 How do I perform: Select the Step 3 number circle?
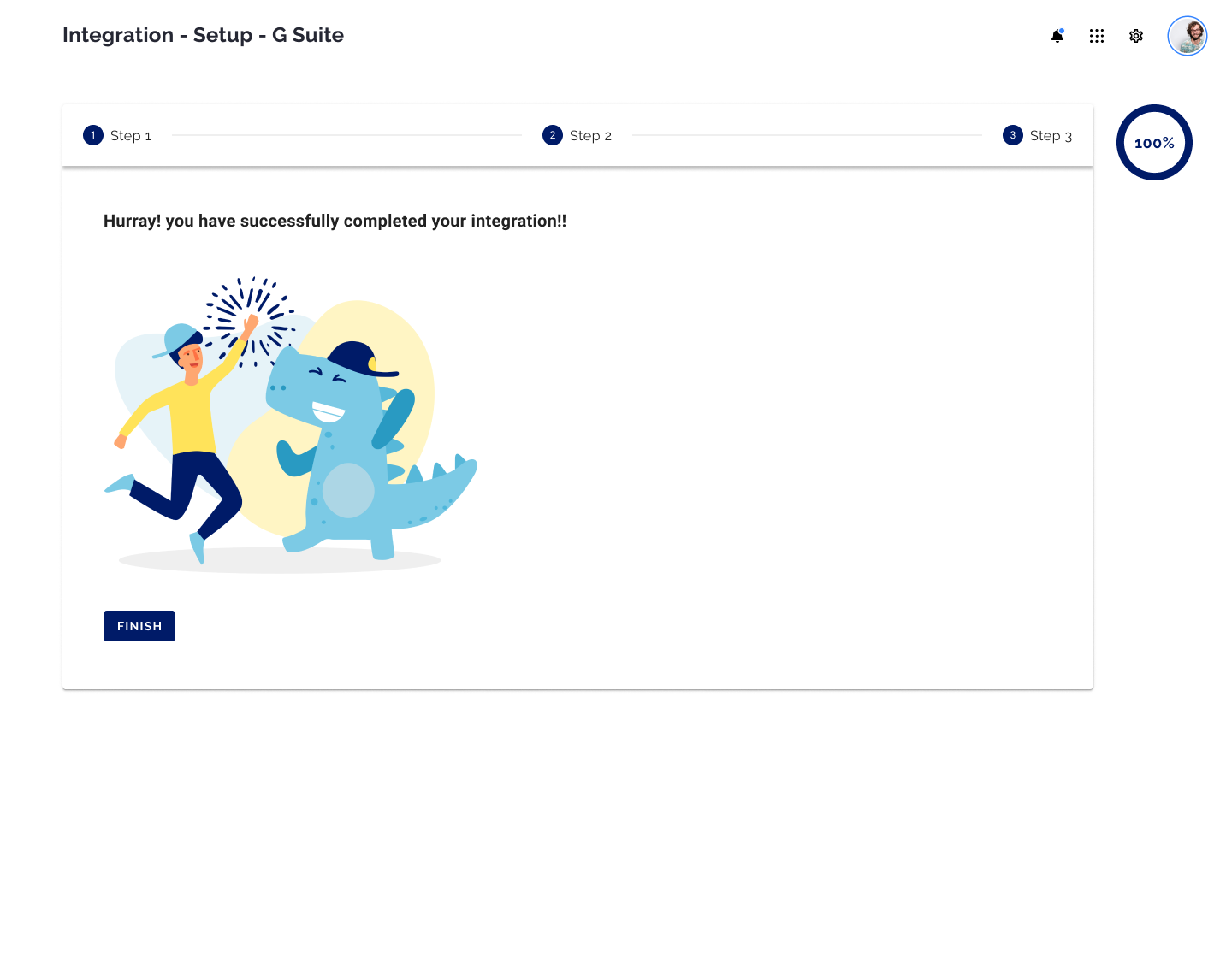[x=1013, y=135]
